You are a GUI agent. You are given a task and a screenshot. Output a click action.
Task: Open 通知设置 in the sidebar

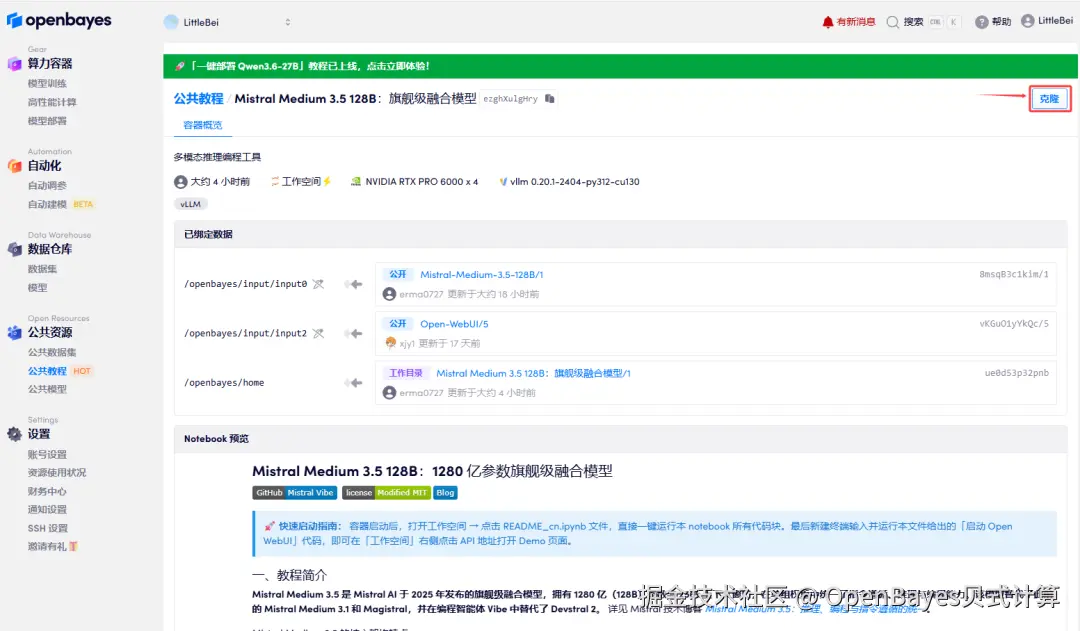[47, 510]
